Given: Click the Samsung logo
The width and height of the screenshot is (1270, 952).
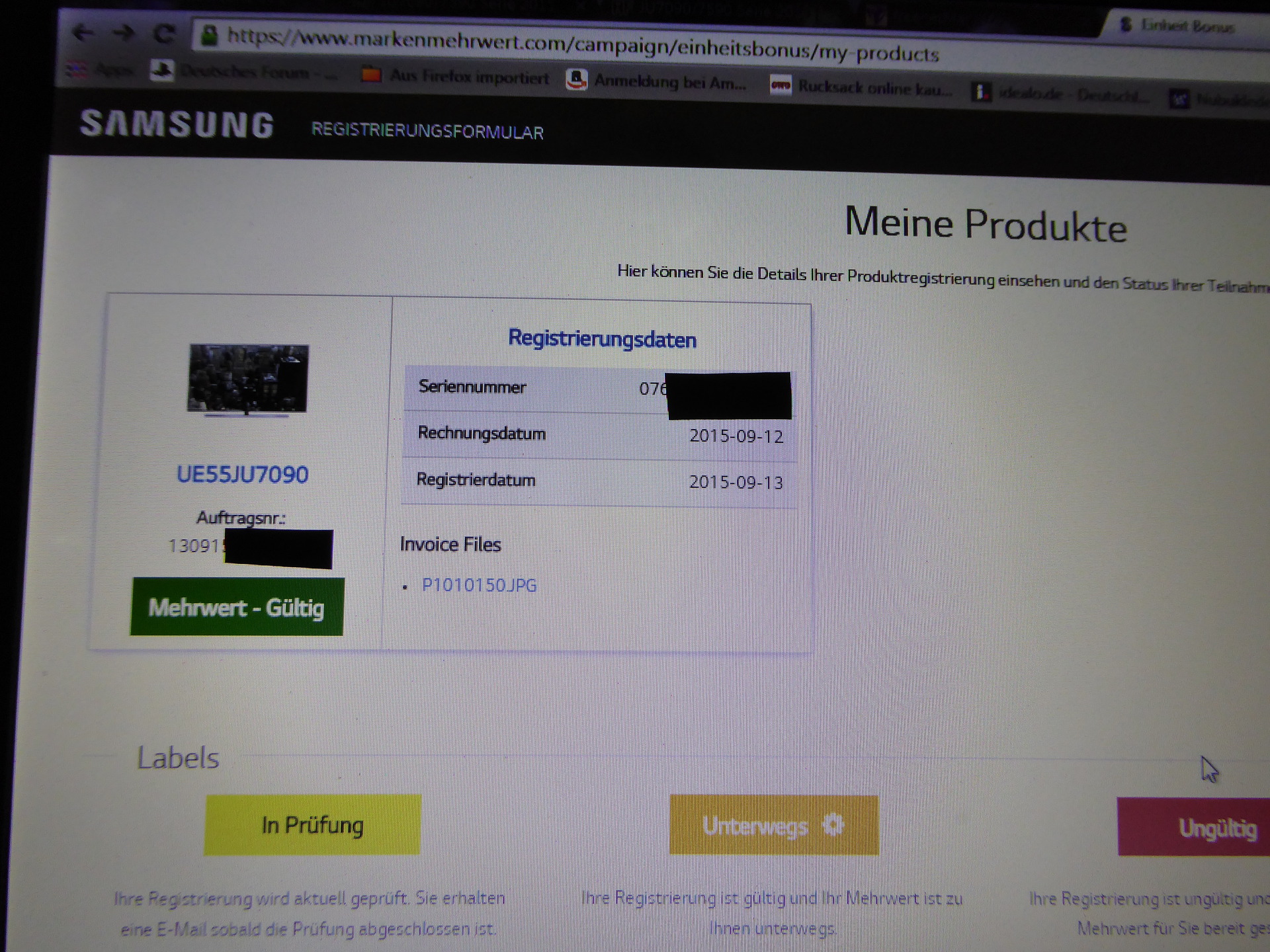Looking at the screenshot, I should [177, 124].
